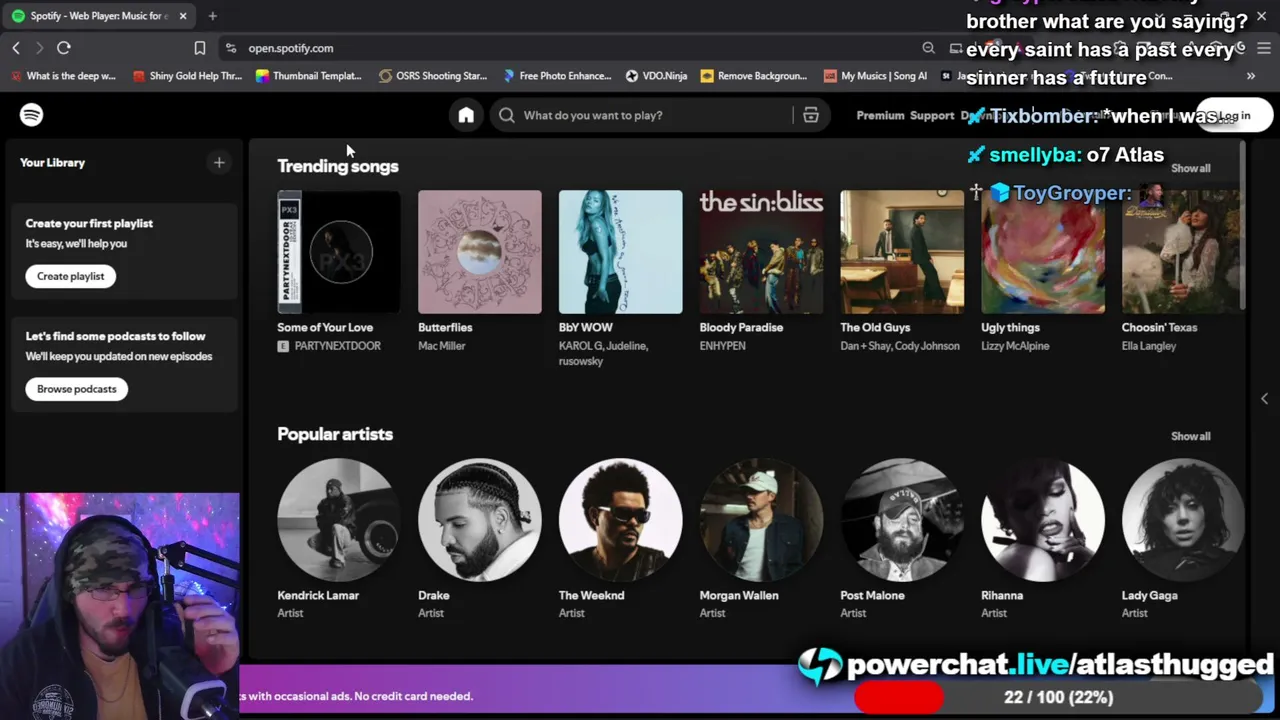Open Kendrick Lamar's artist photo
The image size is (1280, 720).
339,520
